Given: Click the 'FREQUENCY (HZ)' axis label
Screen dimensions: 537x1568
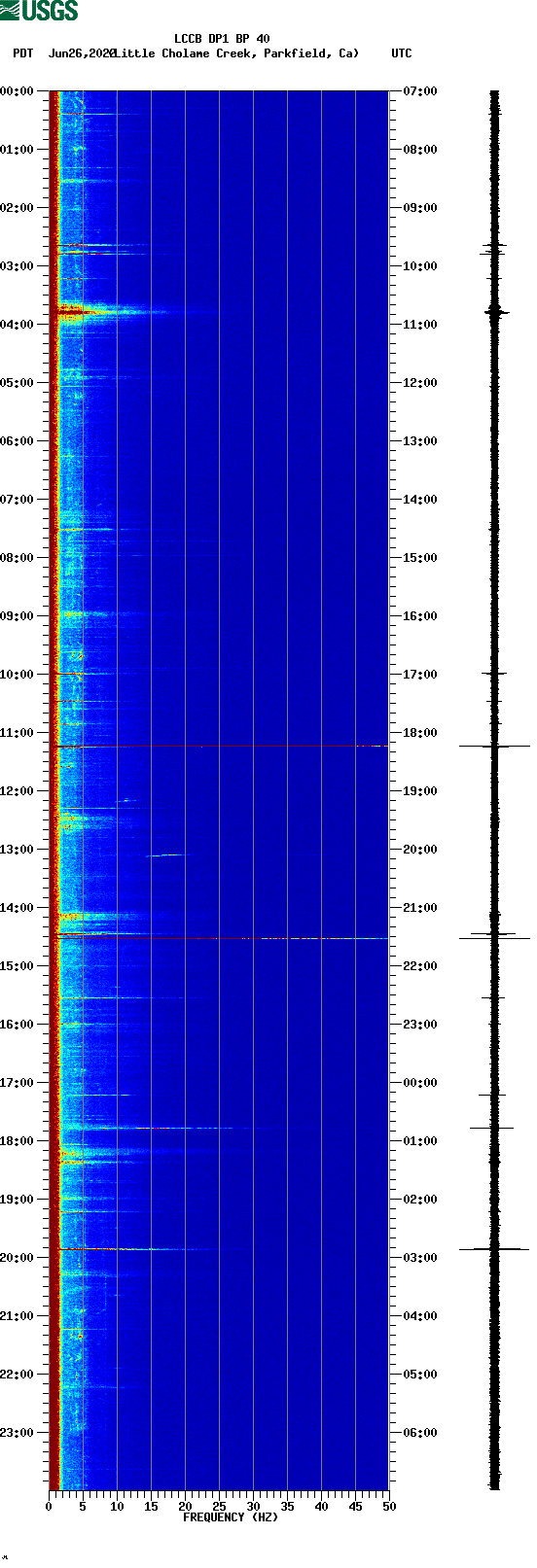Looking at the screenshot, I should pyautogui.click(x=231, y=1517).
